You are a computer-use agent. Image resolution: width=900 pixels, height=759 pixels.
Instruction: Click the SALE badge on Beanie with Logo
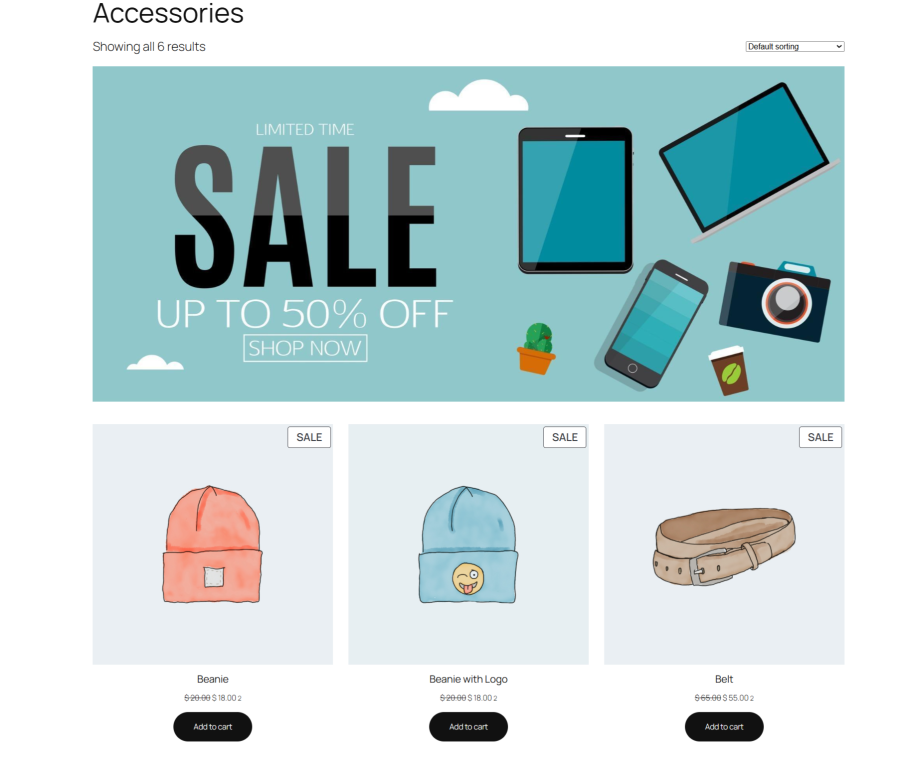tap(565, 437)
